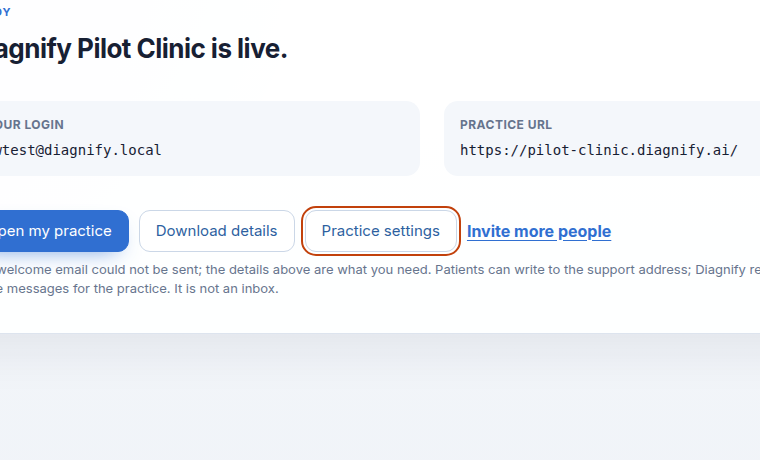Click the YOUR LOGIN label

click(x=32, y=125)
